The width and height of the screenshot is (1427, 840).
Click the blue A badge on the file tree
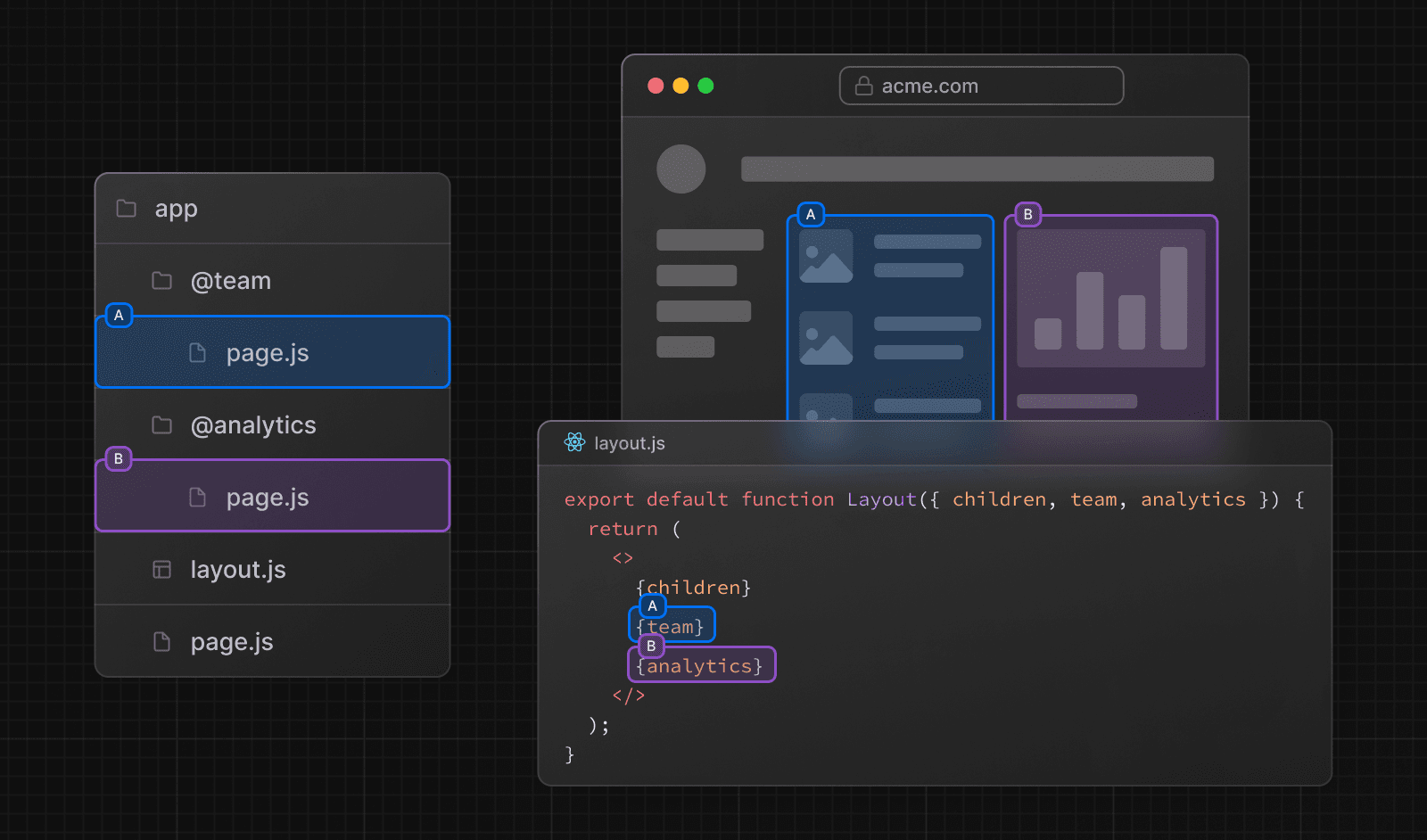pos(119,316)
